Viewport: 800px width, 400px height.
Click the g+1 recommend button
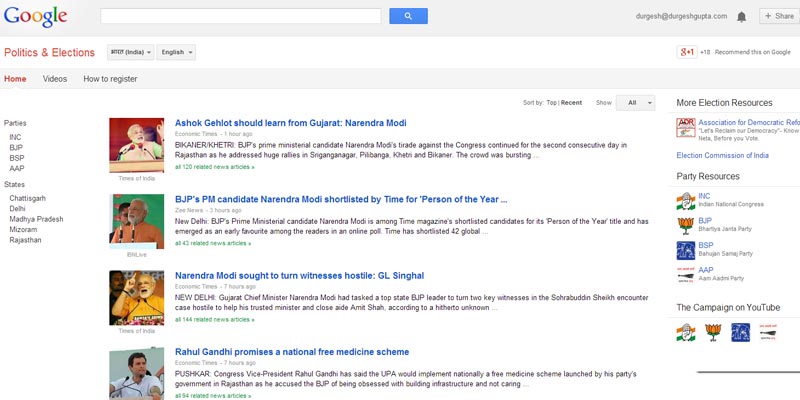pos(686,52)
